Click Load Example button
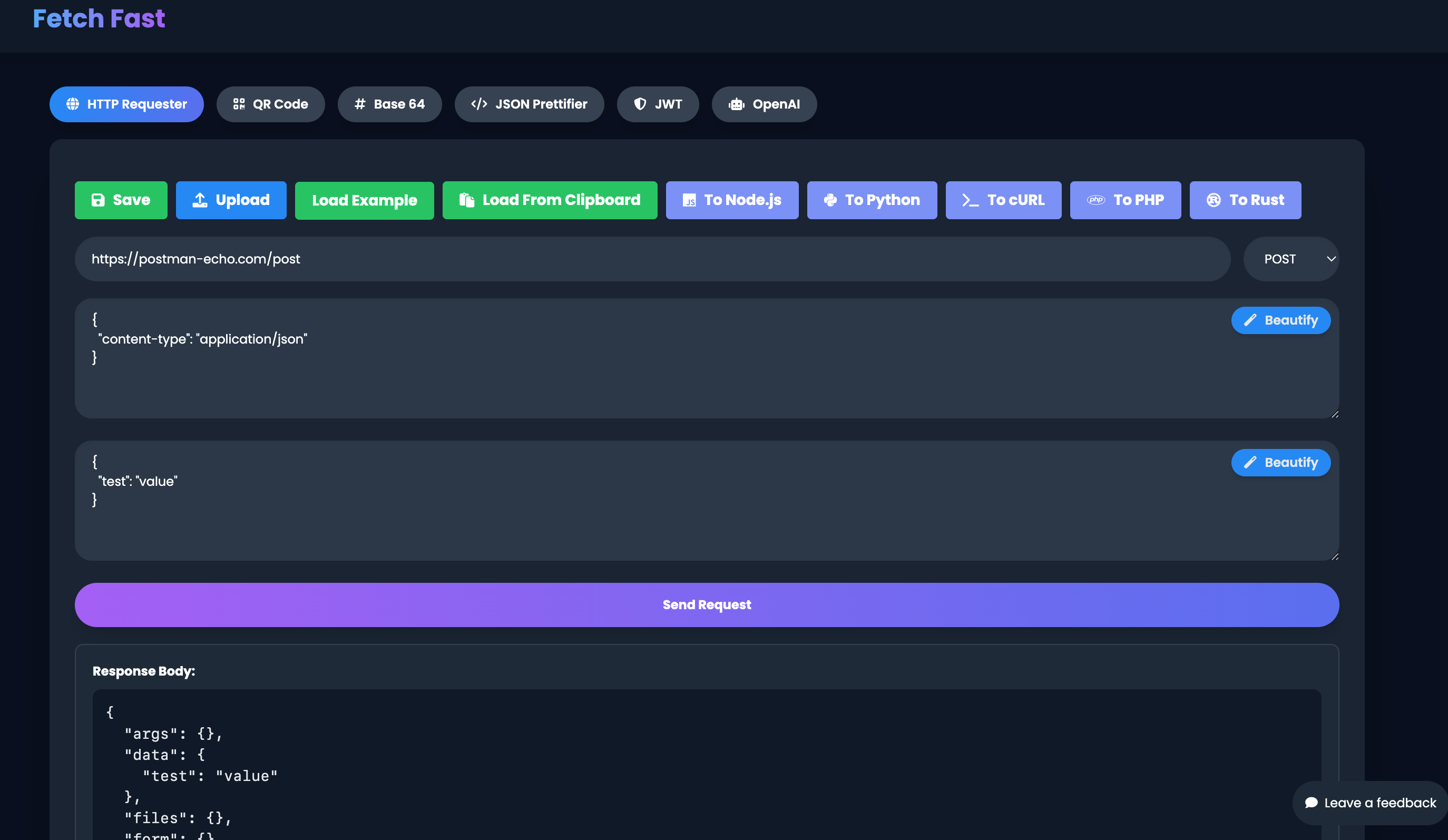 pyautogui.click(x=364, y=199)
